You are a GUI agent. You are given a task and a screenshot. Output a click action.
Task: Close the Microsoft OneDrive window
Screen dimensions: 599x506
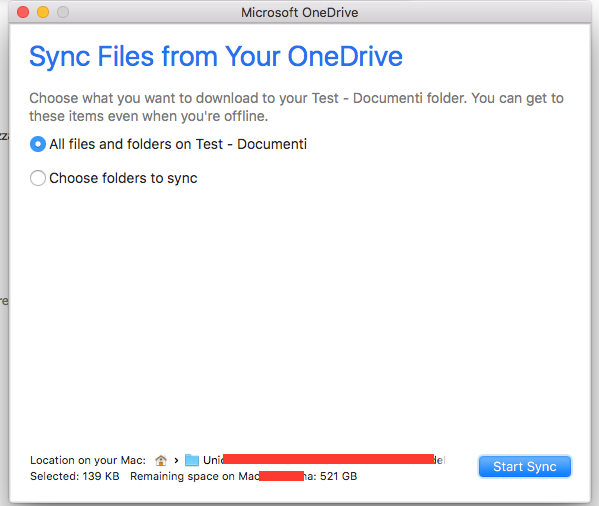coord(23,12)
